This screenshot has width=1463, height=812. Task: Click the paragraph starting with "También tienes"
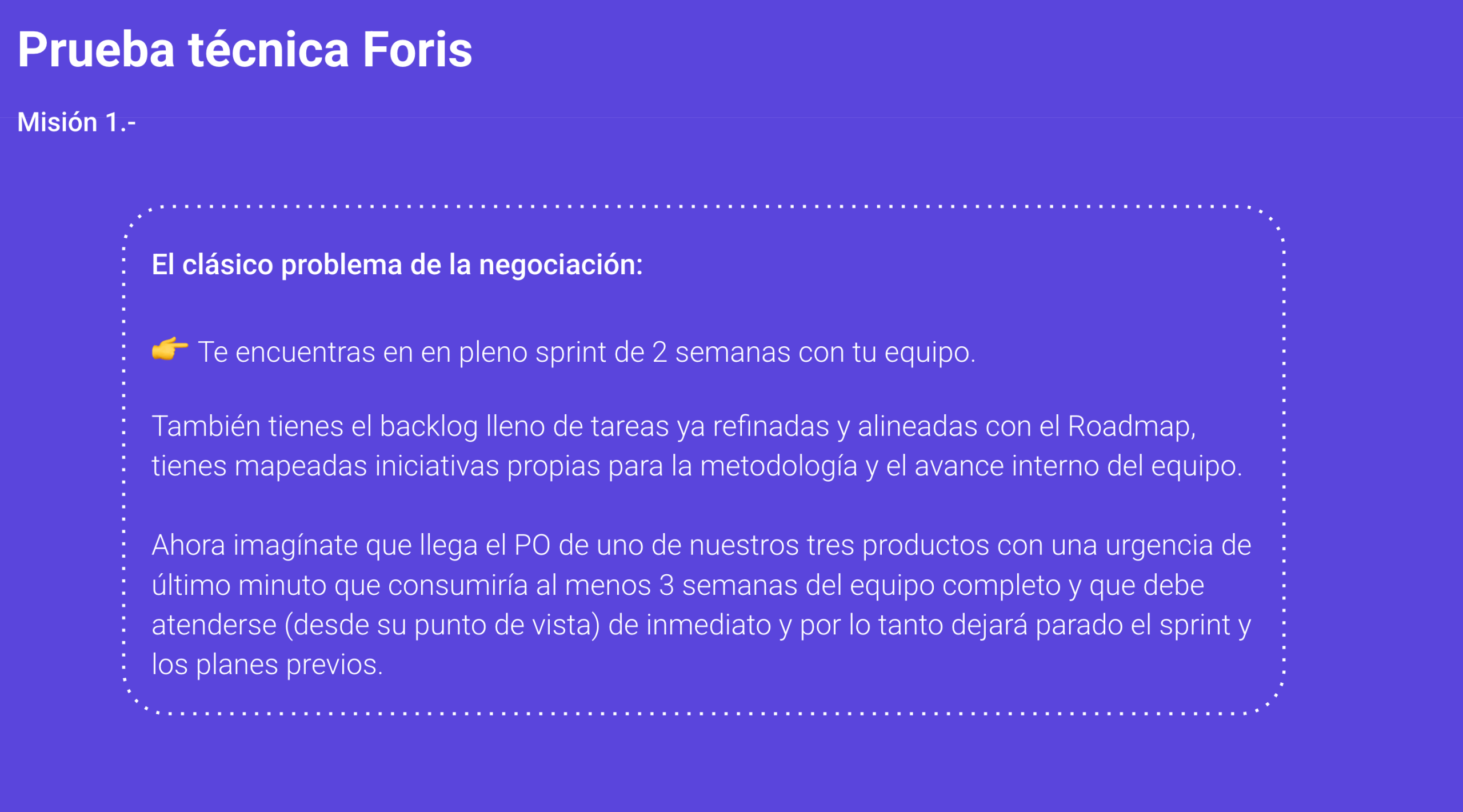pyautogui.click(x=696, y=446)
